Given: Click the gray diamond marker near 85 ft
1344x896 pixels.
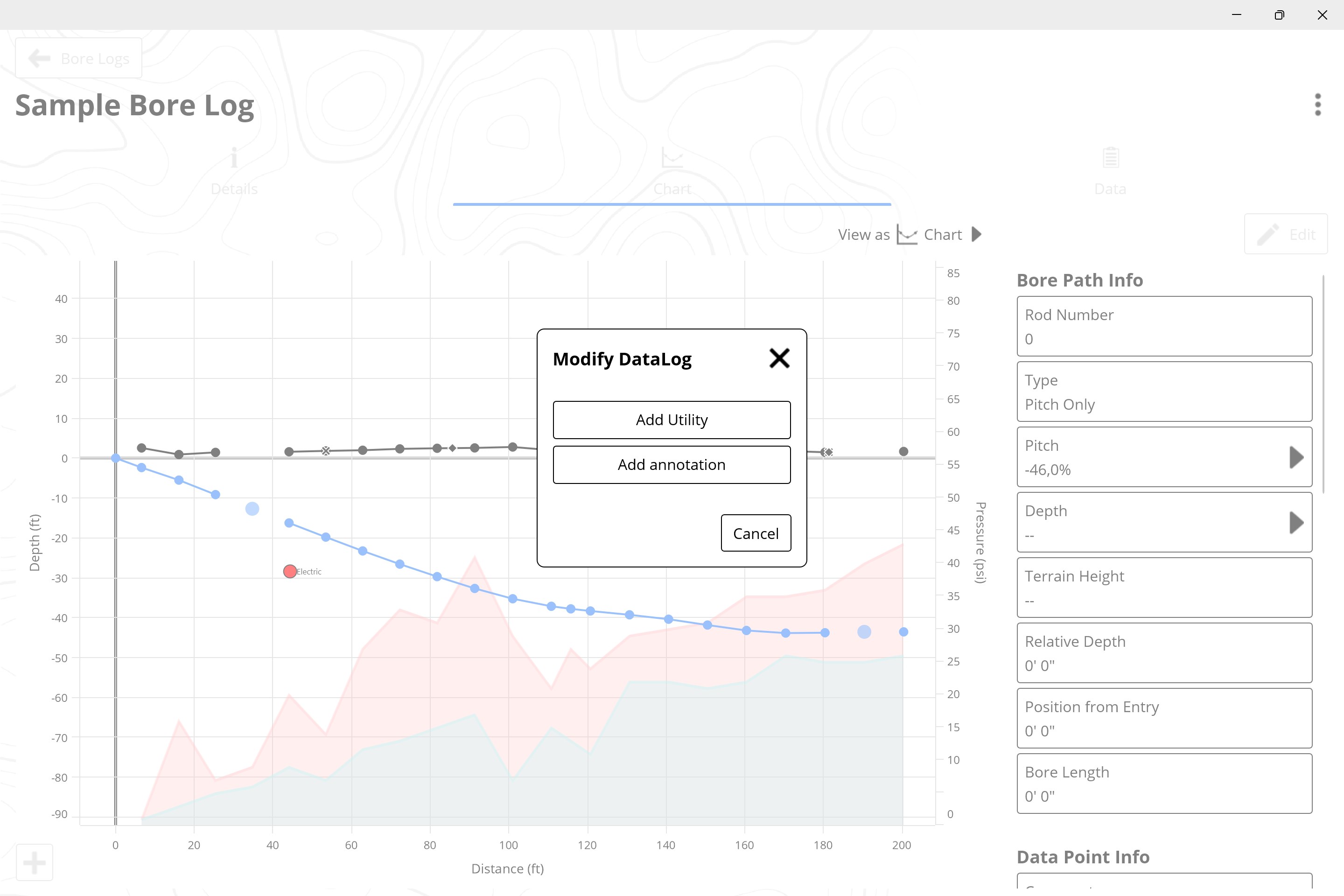Looking at the screenshot, I should (x=453, y=448).
